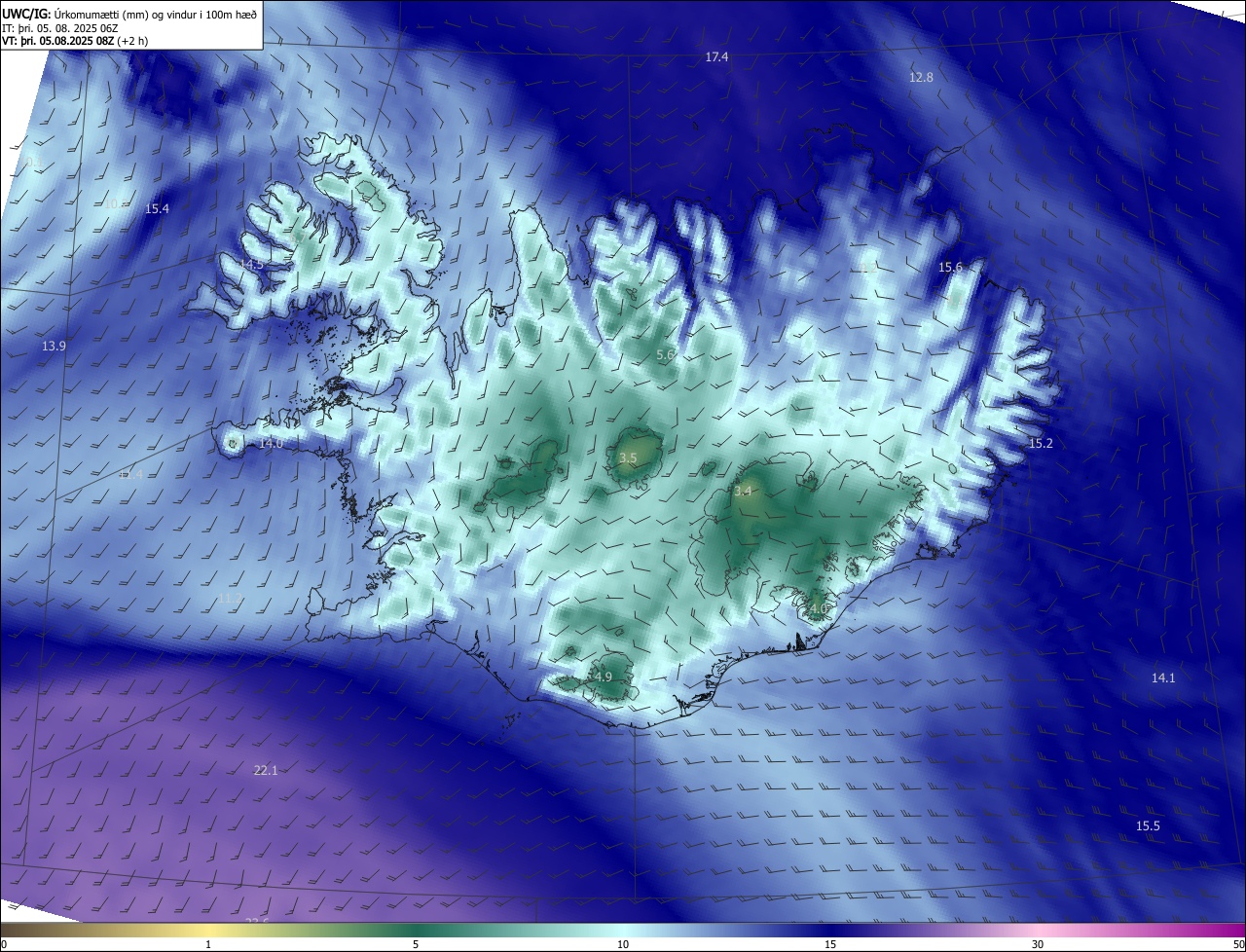Screen dimensions: 1246x952
Task: Click the map title "Úrkomumætti (mm) og vindur"
Action: tap(126, 14)
